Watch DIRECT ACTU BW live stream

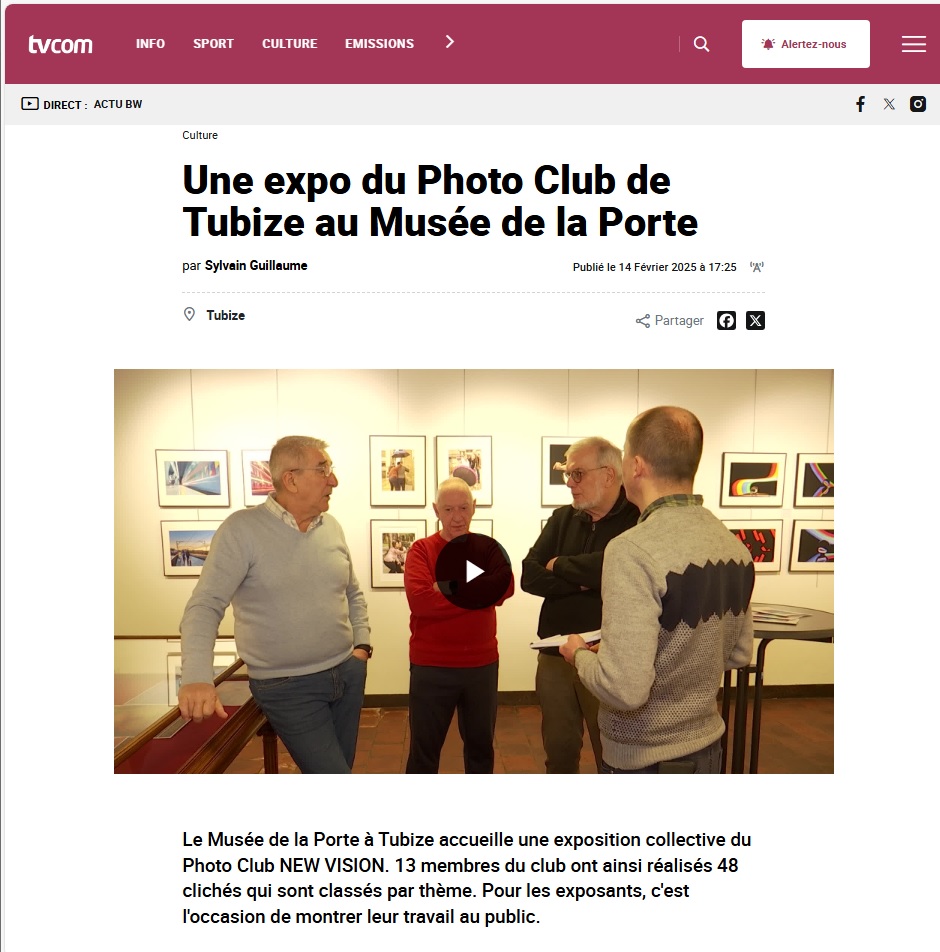click(x=81, y=104)
